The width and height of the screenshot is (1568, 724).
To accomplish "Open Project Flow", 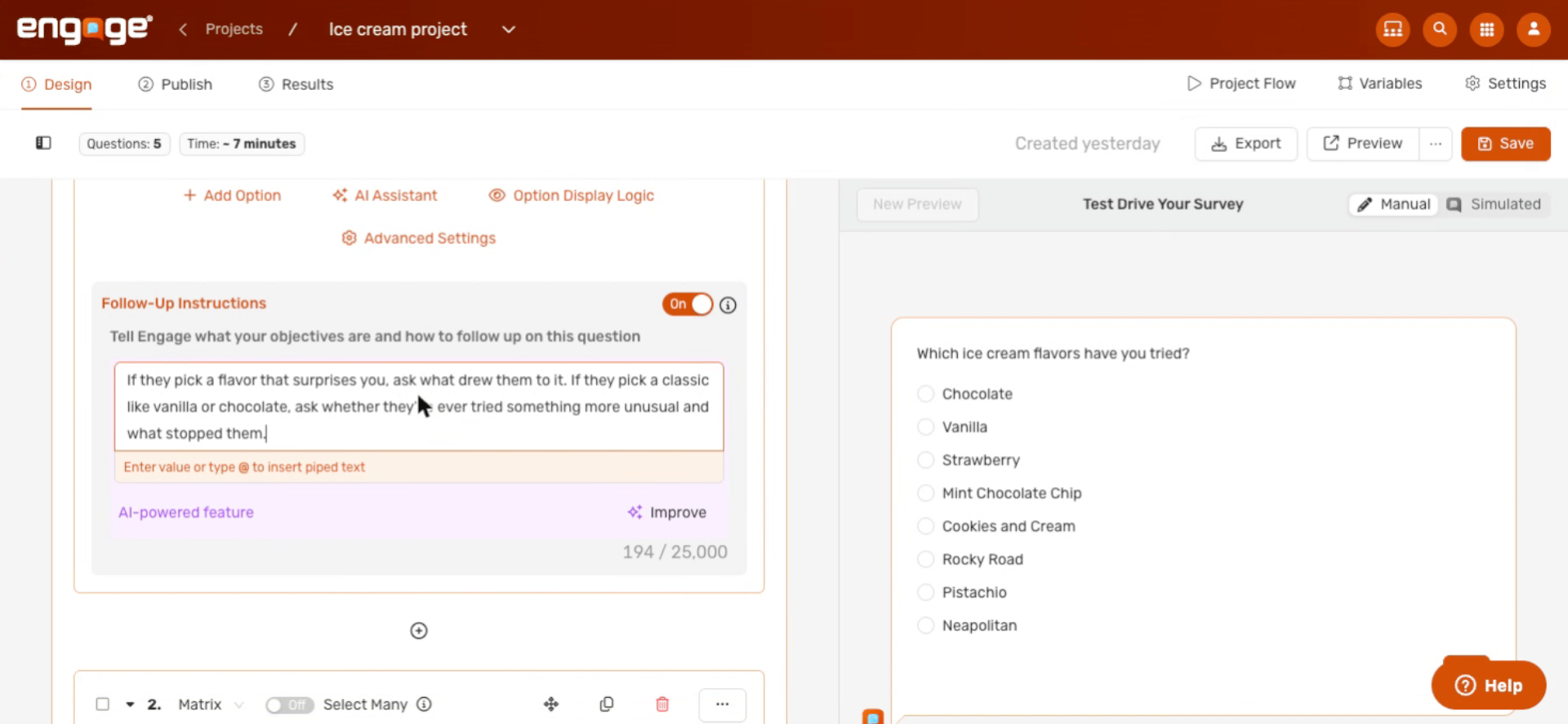I will (1241, 83).
